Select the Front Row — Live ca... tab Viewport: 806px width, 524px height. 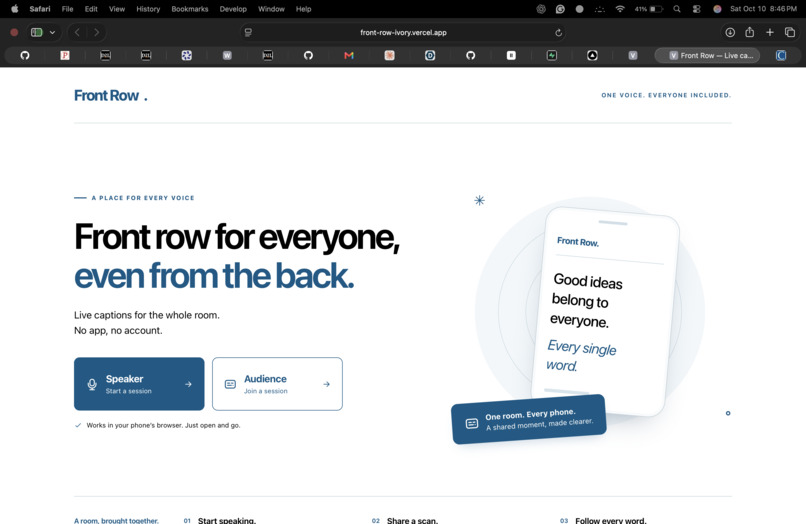point(707,55)
